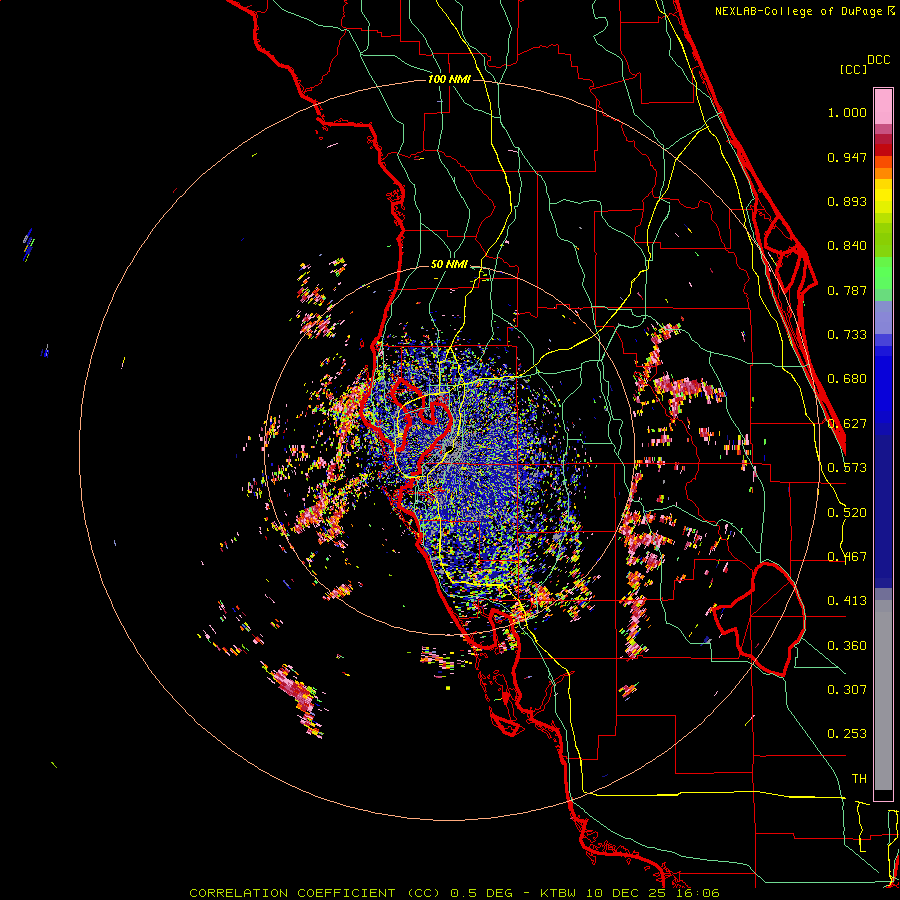
Task: Click the 0.947 legend value
Action: (x=847, y=157)
